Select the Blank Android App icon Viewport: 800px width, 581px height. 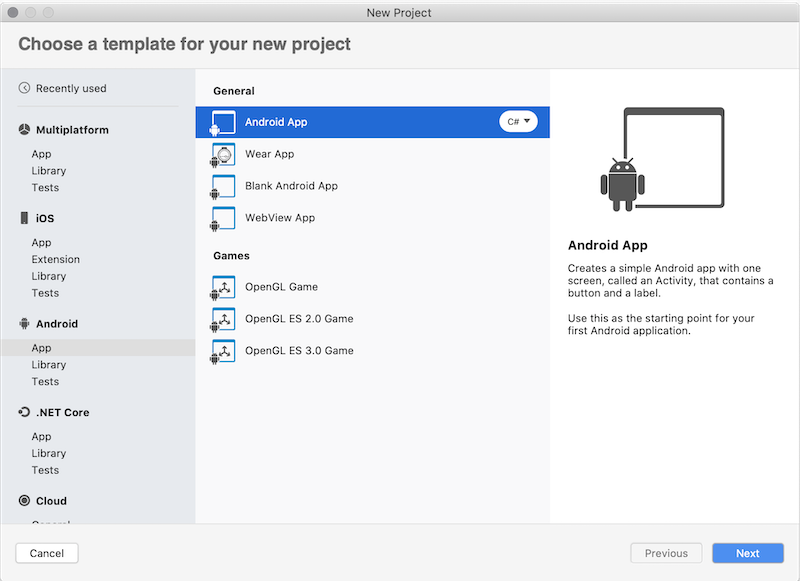tap(223, 186)
